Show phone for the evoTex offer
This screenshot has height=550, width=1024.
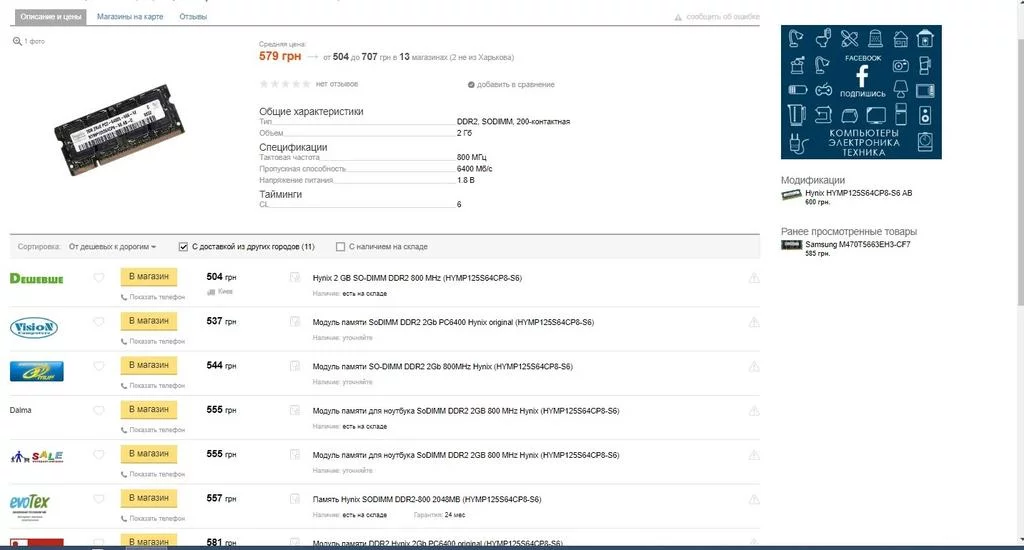tap(153, 519)
